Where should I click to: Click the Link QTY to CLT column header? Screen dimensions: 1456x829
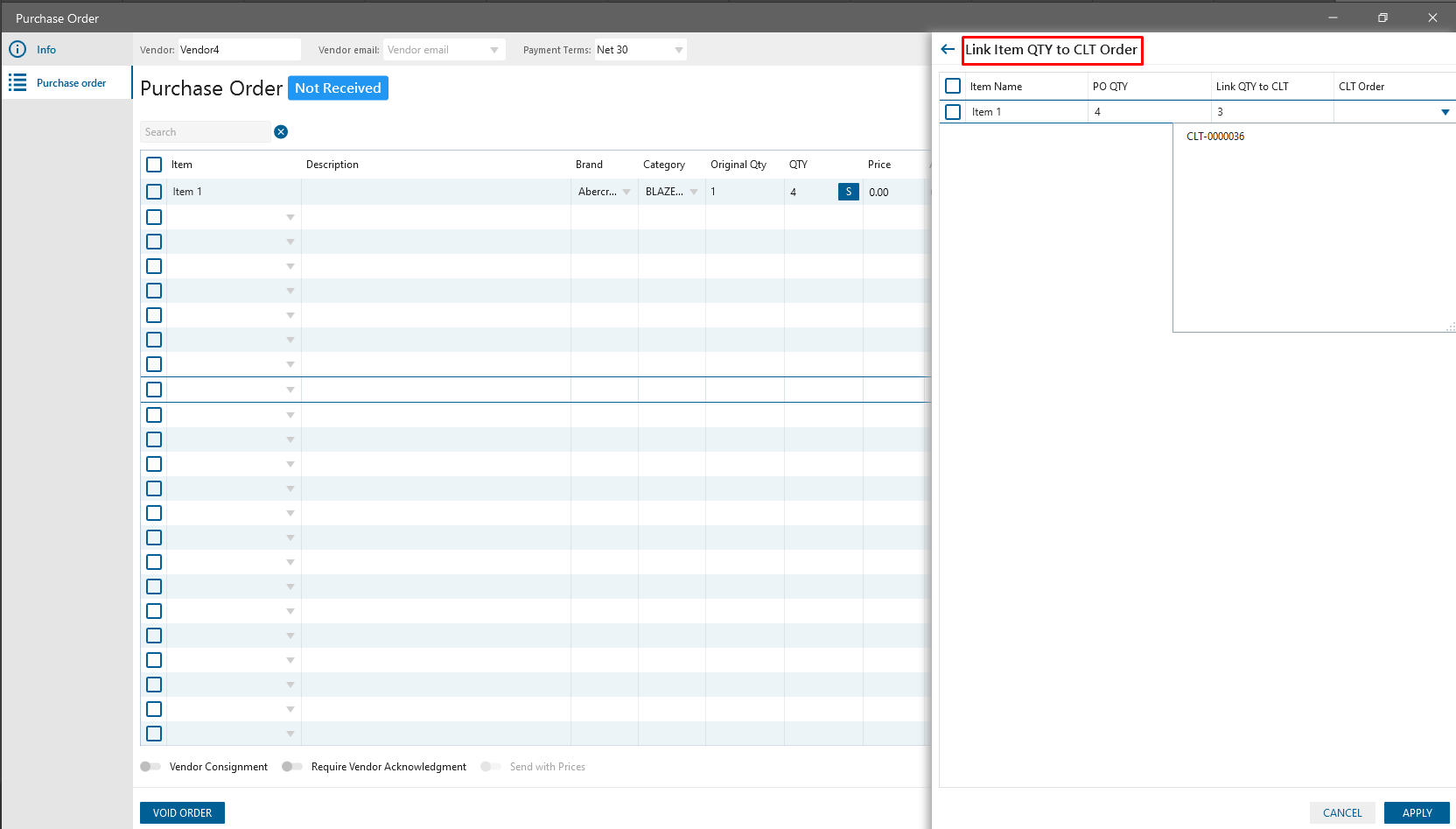(1252, 87)
